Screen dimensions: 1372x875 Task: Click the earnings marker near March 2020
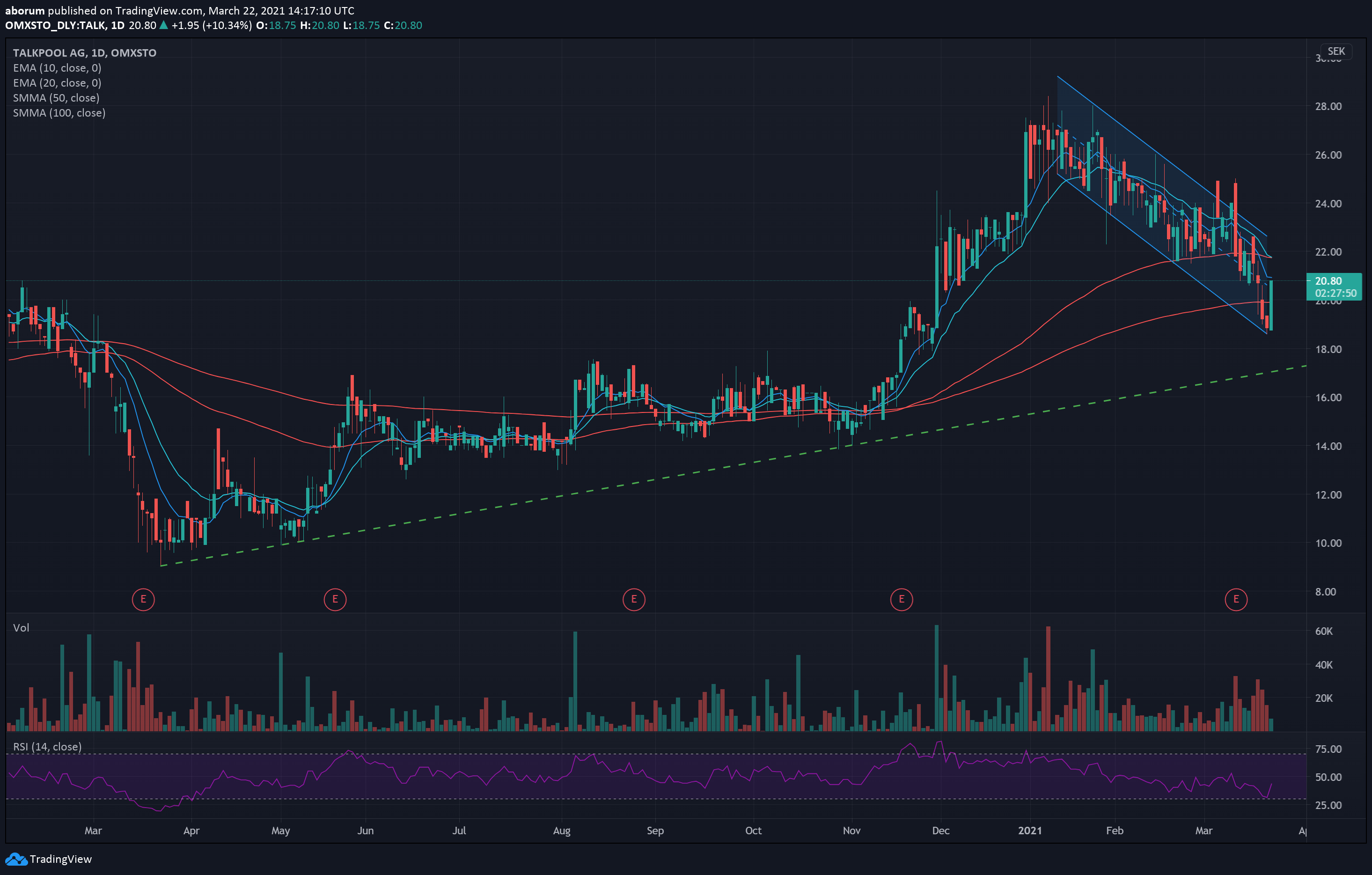click(143, 599)
